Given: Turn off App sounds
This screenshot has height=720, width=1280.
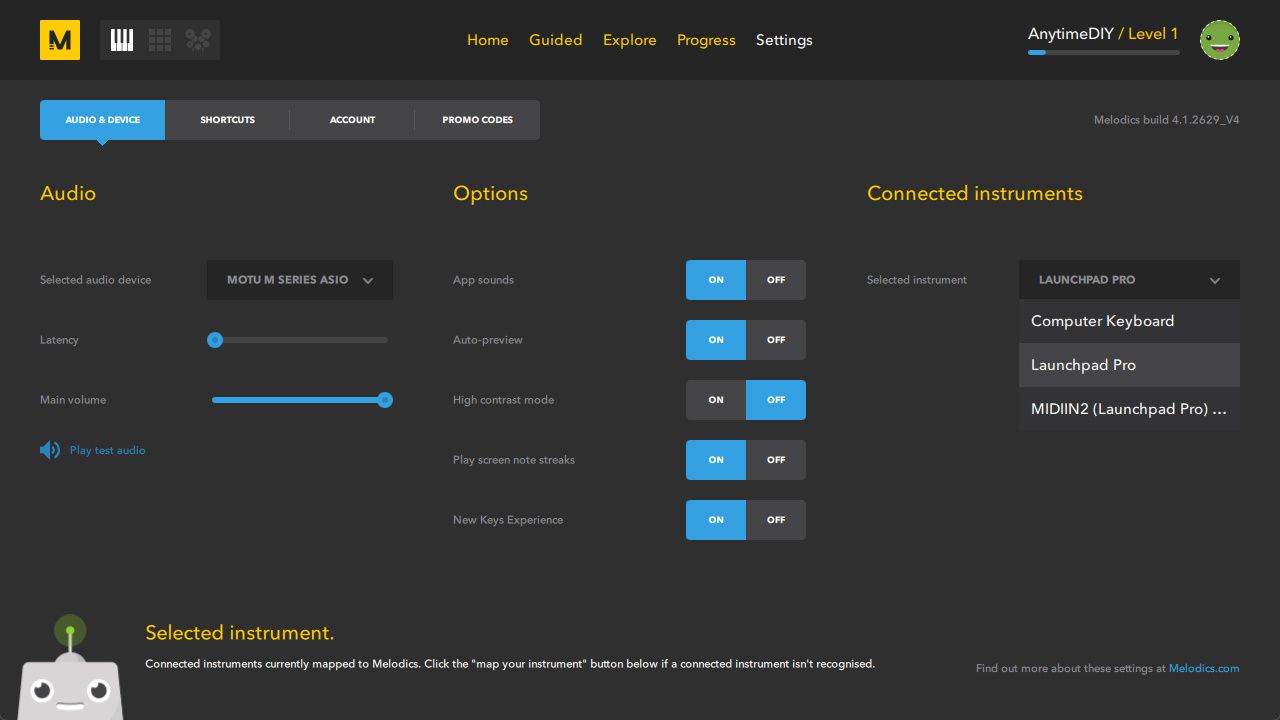Looking at the screenshot, I should tap(775, 280).
